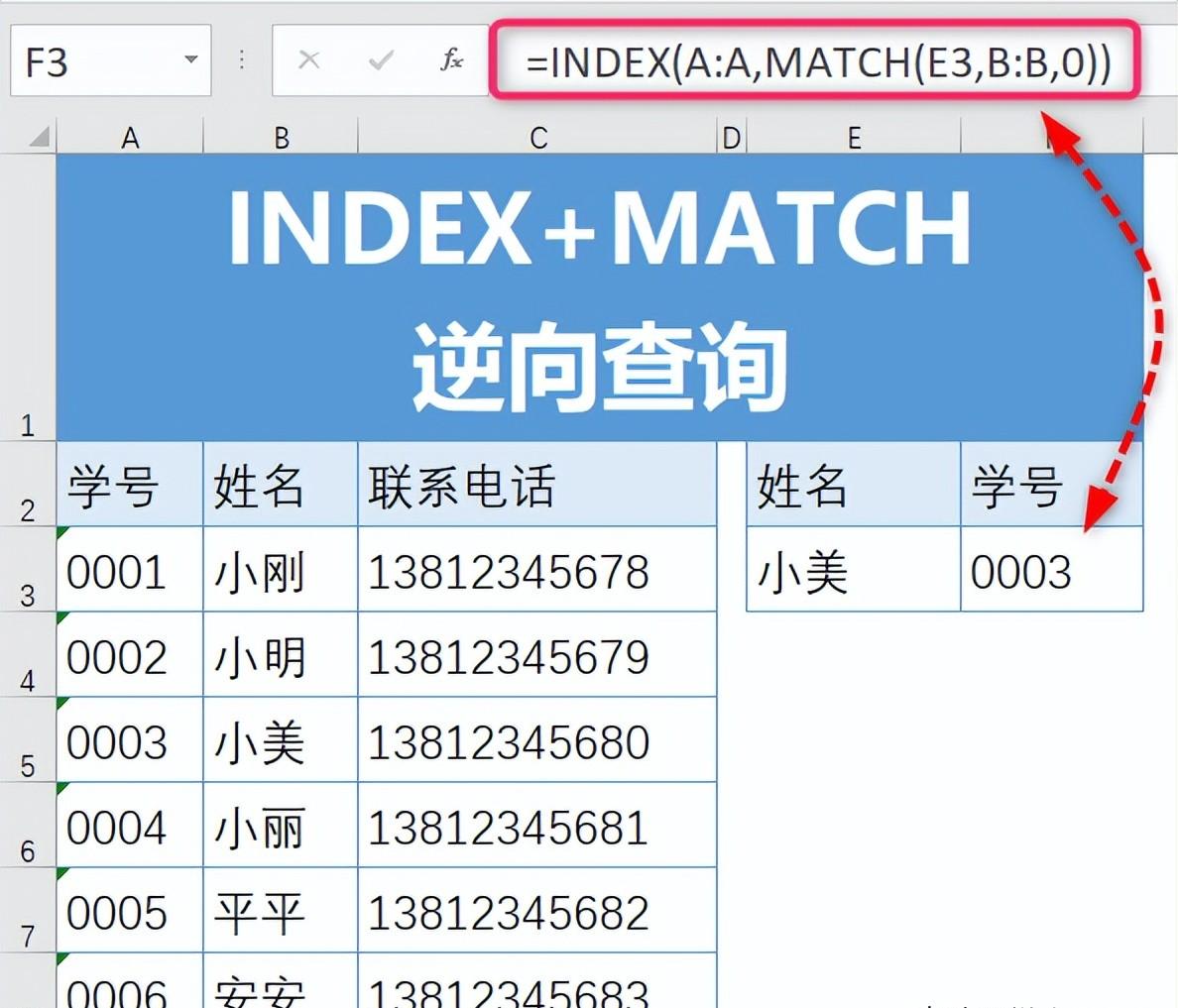Click the formula bar with INDEX formula
The image size is (1178, 1008).
tap(816, 60)
